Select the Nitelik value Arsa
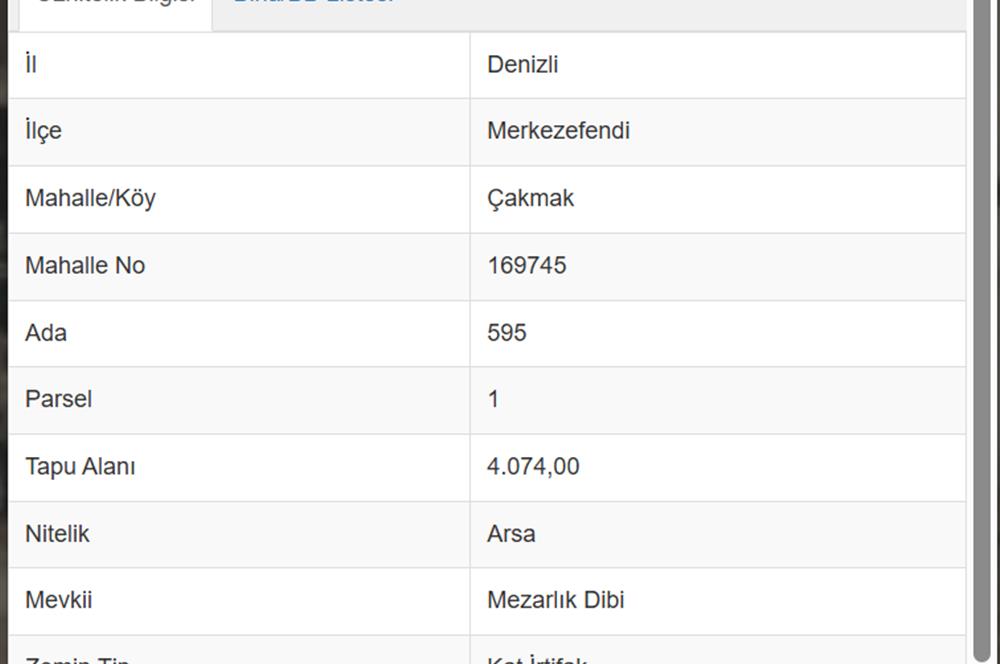The height and width of the screenshot is (664, 1000). [511, 534]
